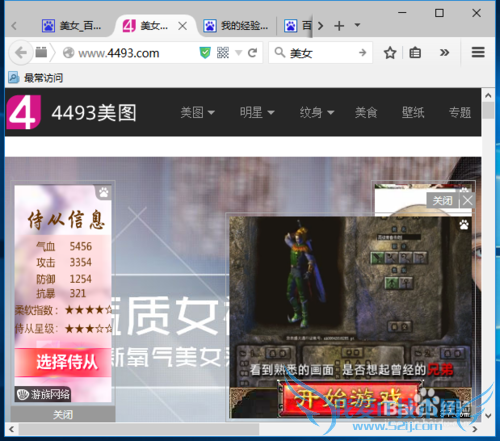
Task: Click the game character ad image
Action: pos(351,317)
